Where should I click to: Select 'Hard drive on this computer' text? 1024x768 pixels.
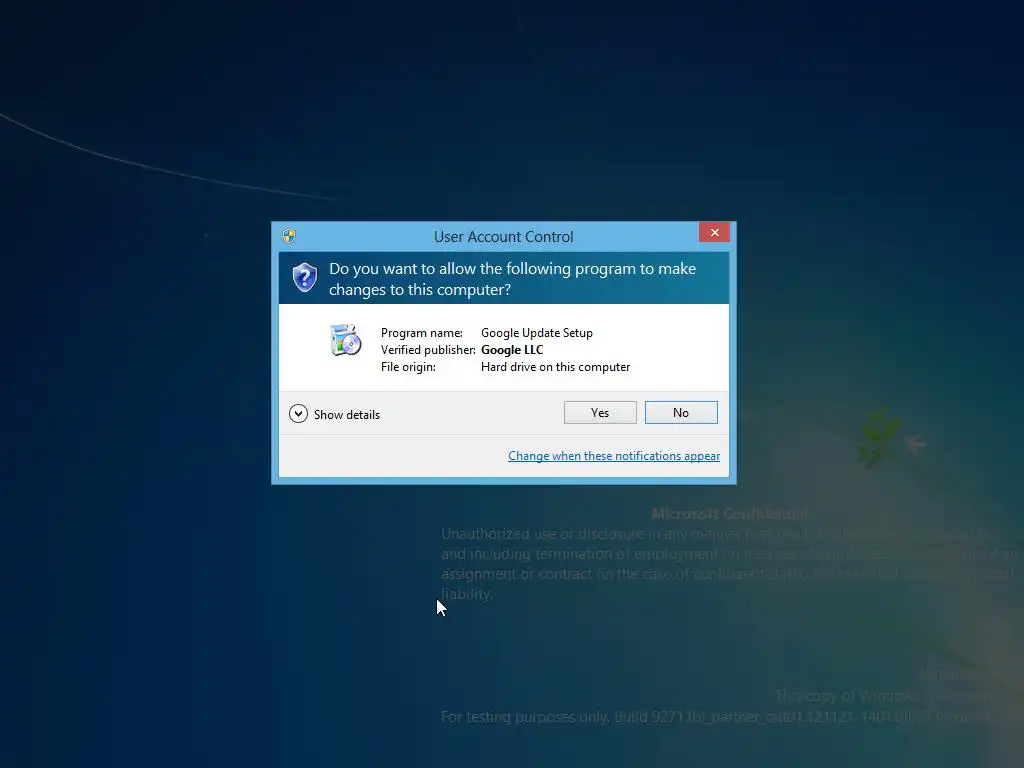[556, 367]
